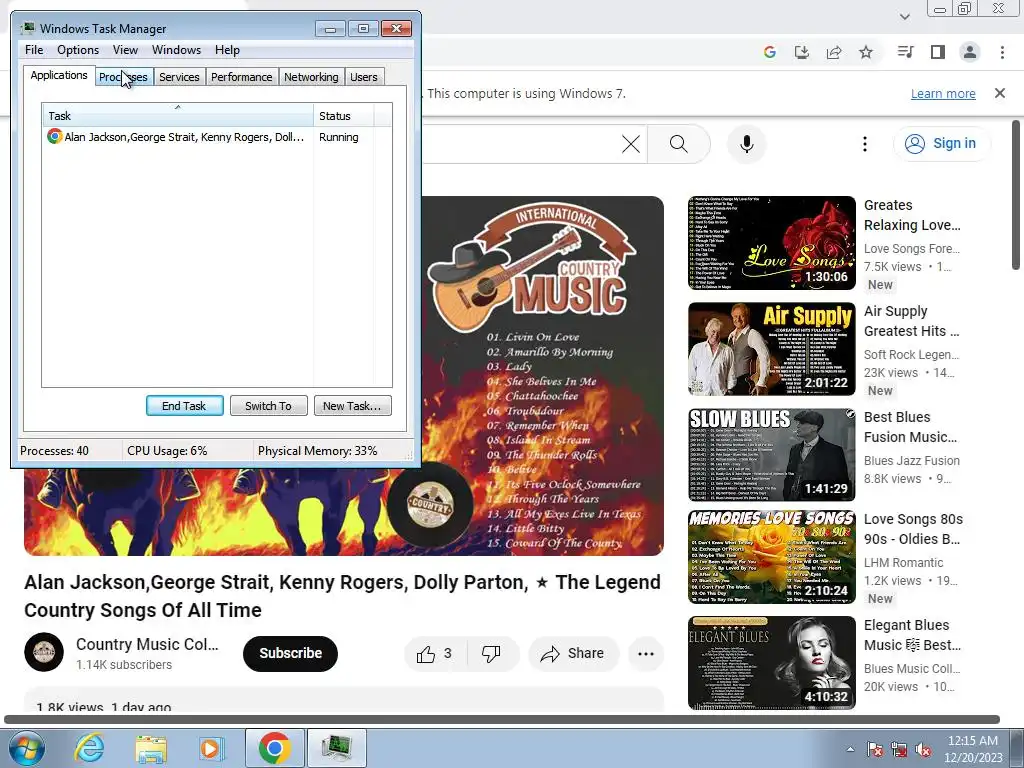
Task: Open Chrome's three-dot menu
Action: coord(1002,52)
